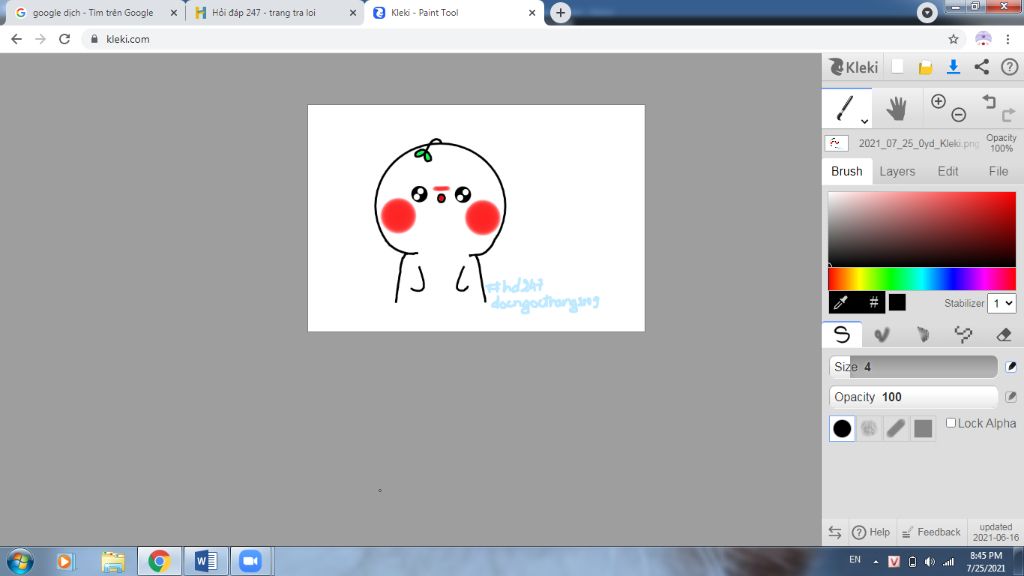Image resolution: width=1024 pixels, height=576 pixels.
Task: Click the taskbar volume icon
Action: point(929,562)
